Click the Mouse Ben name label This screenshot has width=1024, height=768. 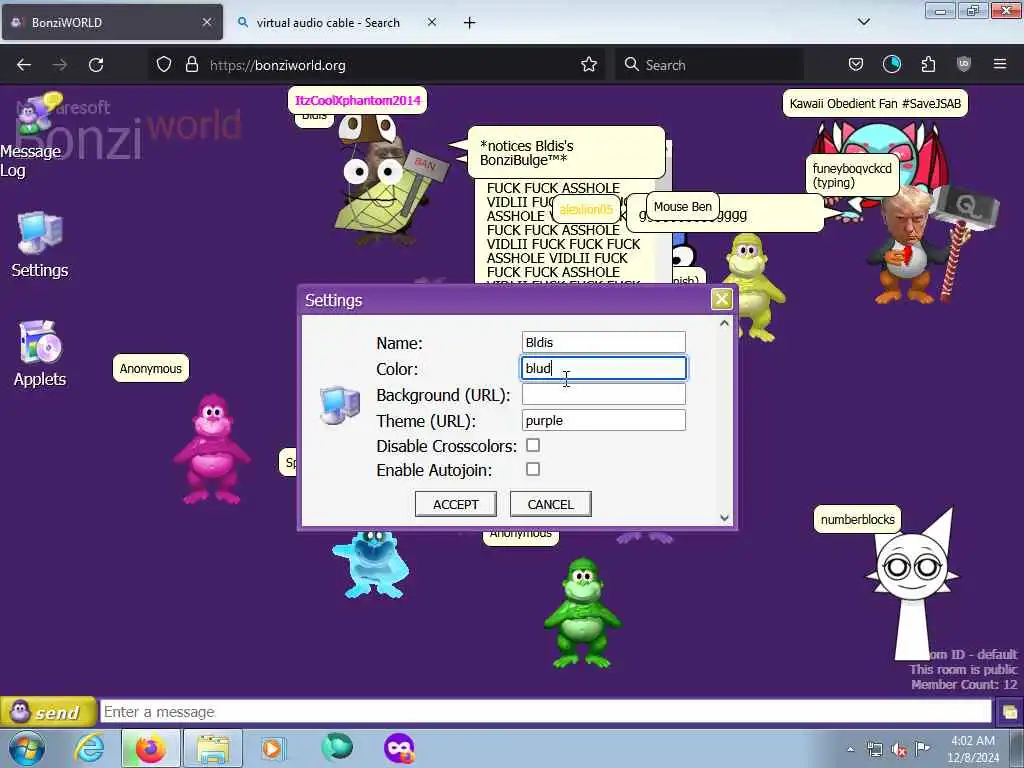coord(682,206)
